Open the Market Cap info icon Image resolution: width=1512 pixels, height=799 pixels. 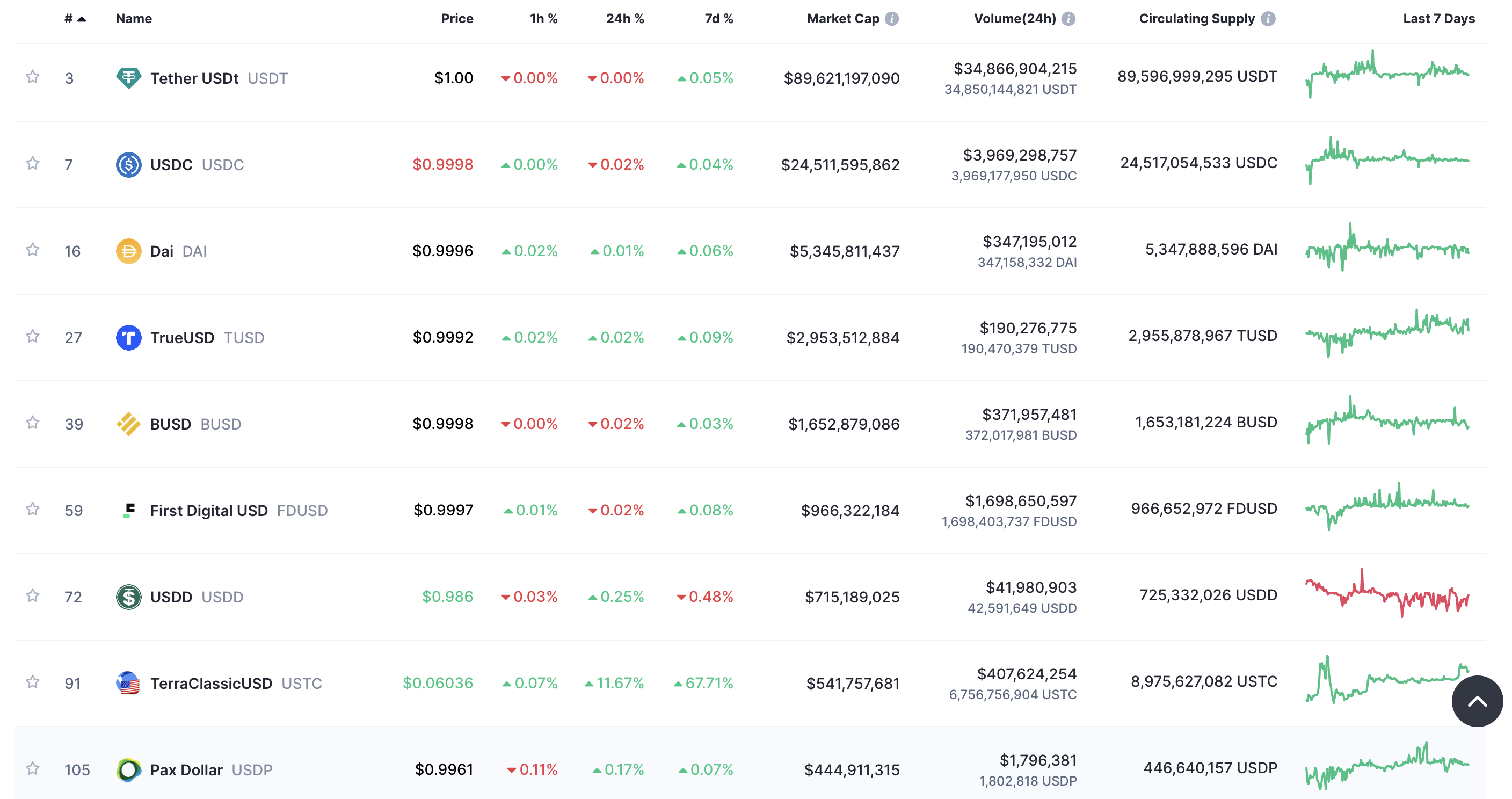pyautogui.click(x=892, y=19)
